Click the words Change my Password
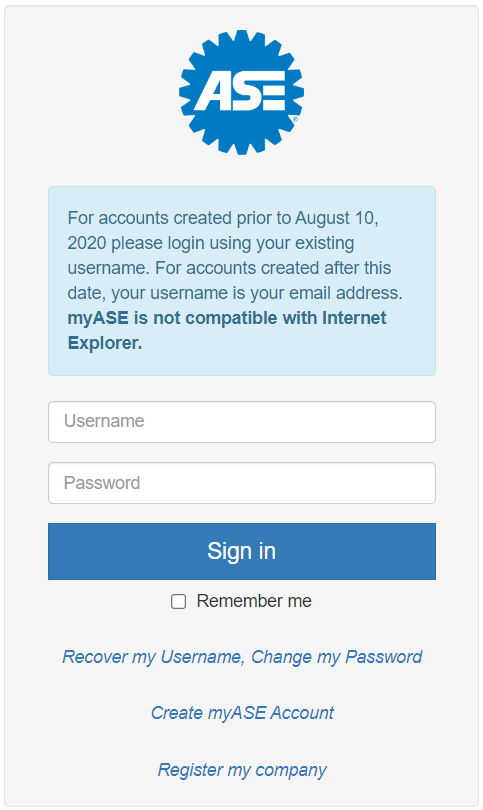Screen dimensions: 483x810 pyautogui.click(x=337, y=657)
